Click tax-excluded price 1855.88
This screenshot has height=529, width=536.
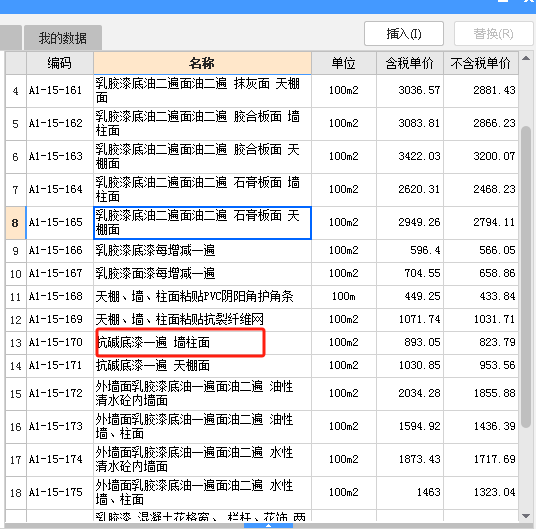tap(494, 394)
